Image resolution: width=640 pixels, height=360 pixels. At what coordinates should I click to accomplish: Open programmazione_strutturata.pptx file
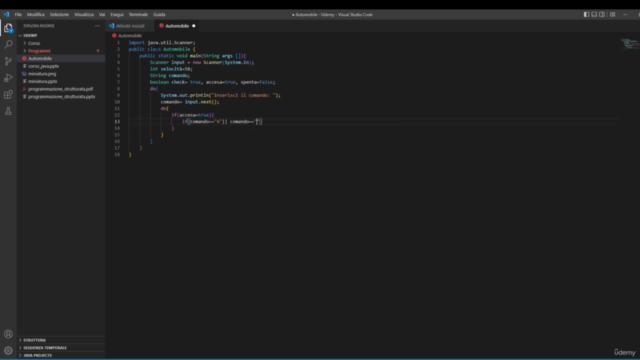point(61,97)
